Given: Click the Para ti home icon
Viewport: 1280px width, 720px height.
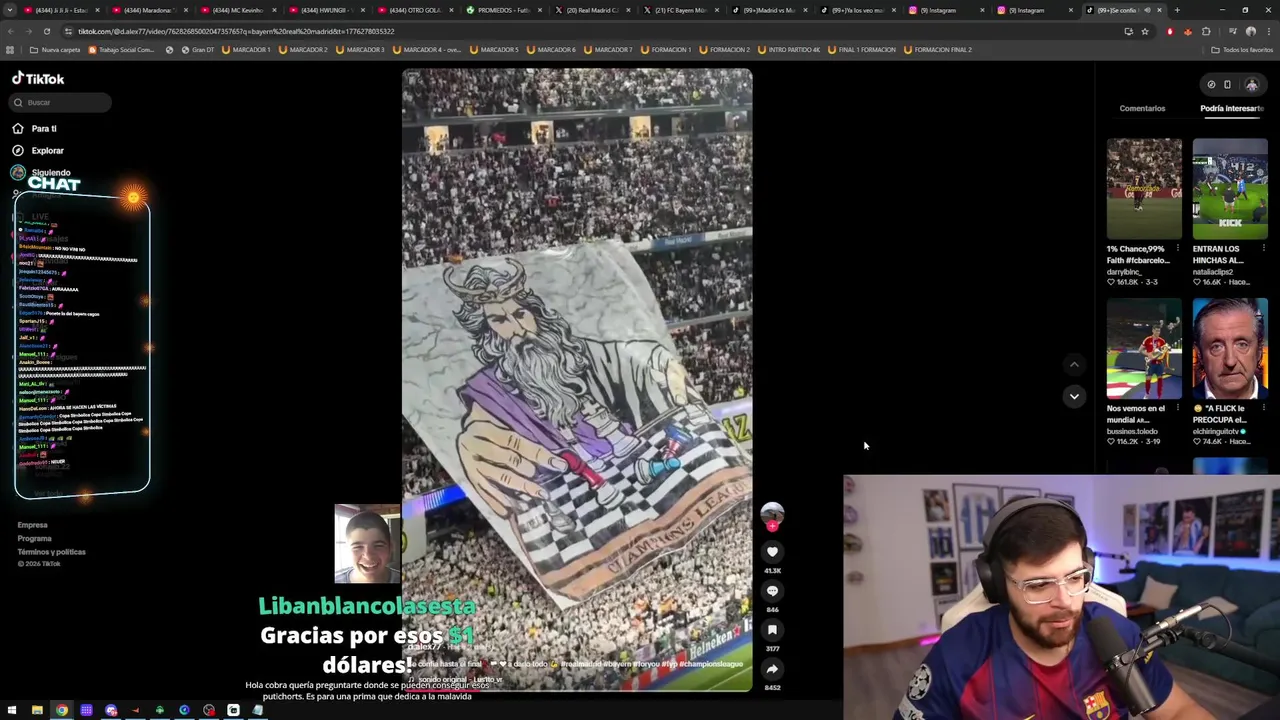Looking at the screenshot, I should 18,128.
